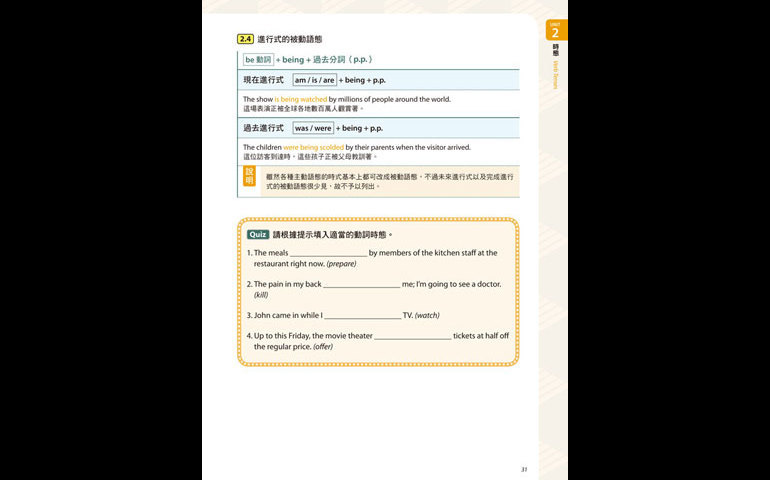Click the blank after 'the movie theater'
Screen dimensions: 770x480
point(413,336)
